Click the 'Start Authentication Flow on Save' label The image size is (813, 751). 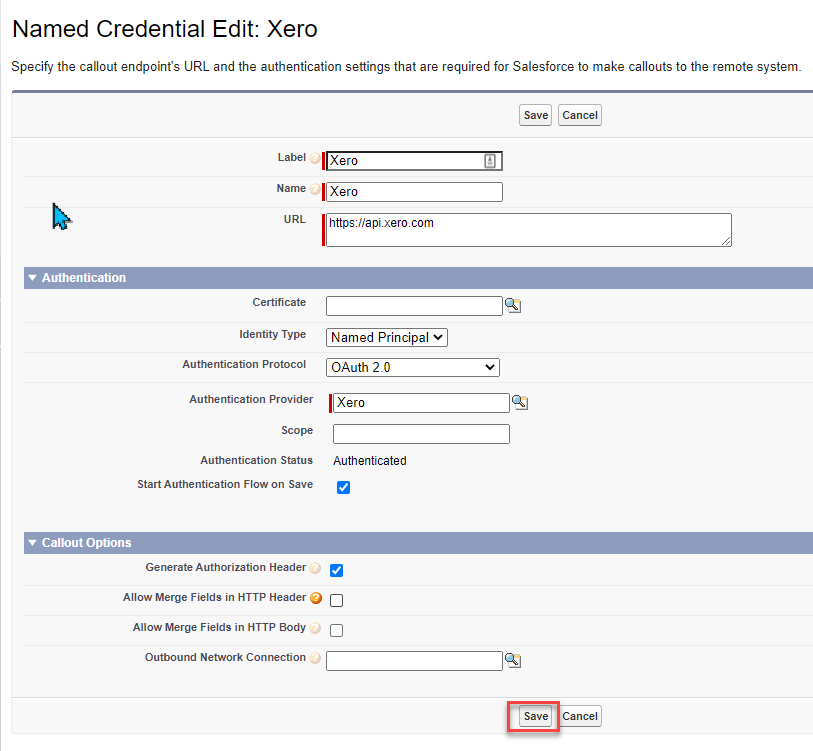[225, 484]
